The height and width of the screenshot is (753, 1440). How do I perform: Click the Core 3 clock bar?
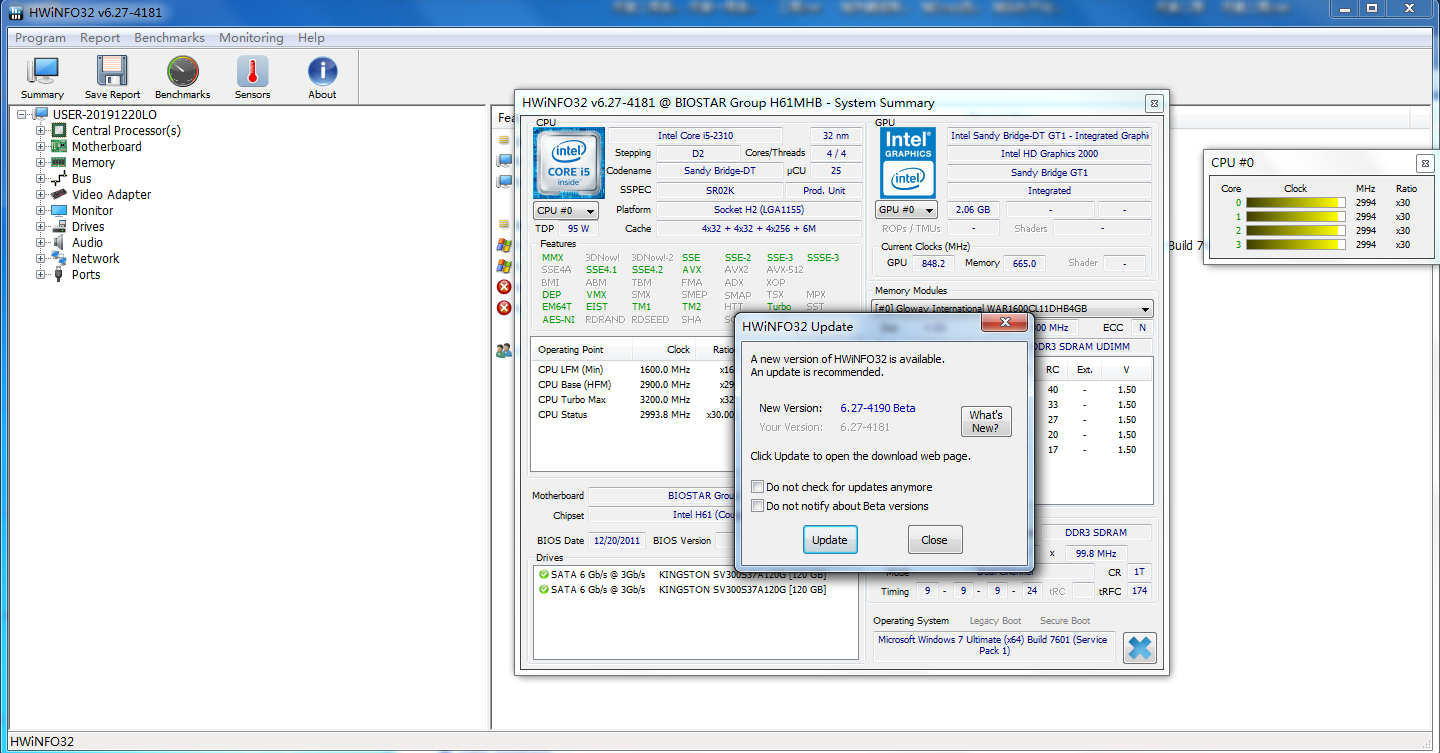click(1296, 245)
